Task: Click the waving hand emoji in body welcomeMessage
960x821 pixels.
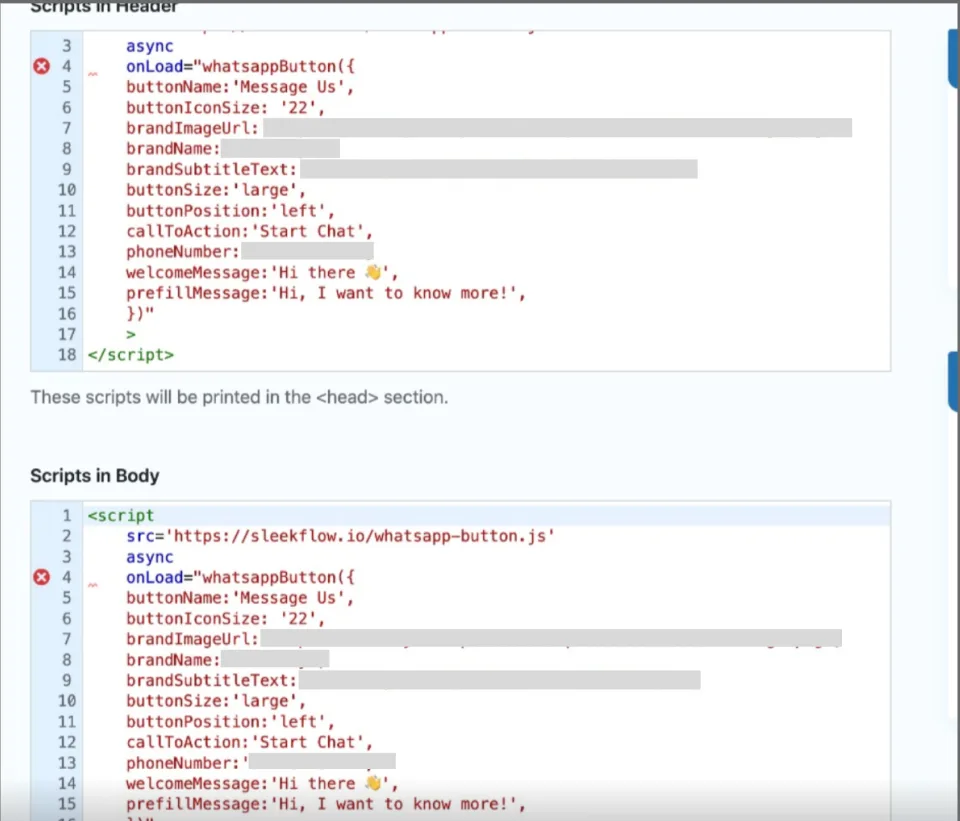Action: click(374, 783)
